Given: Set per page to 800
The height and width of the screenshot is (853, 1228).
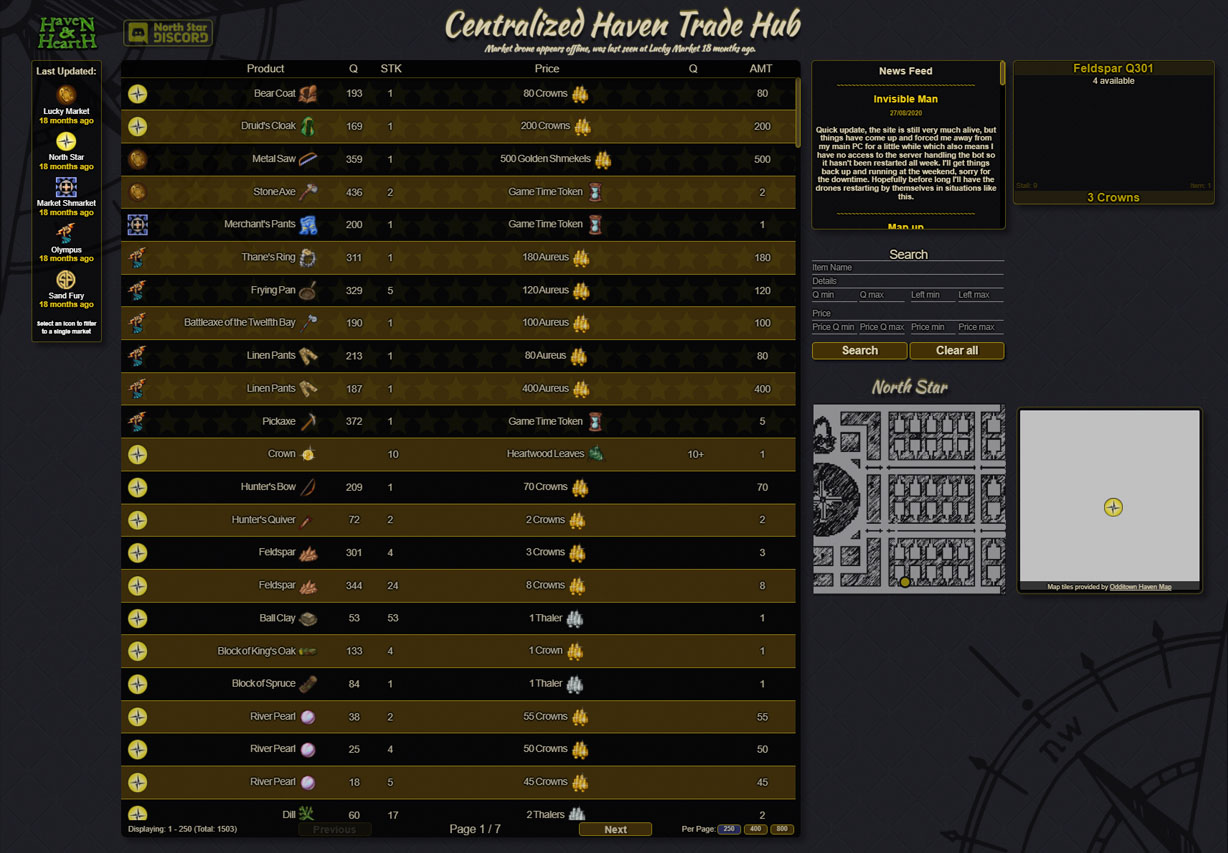Looking at the screenshot, I should tap(782, 829).
